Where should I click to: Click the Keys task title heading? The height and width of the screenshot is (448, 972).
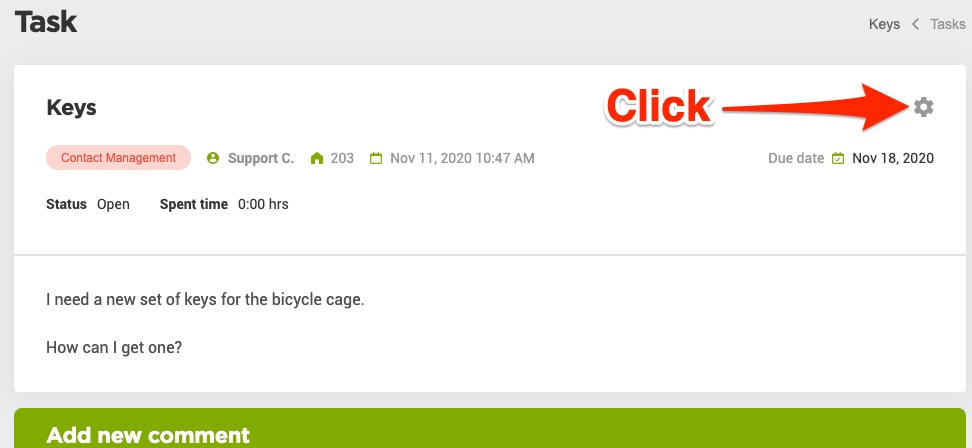tap(71, 108)
